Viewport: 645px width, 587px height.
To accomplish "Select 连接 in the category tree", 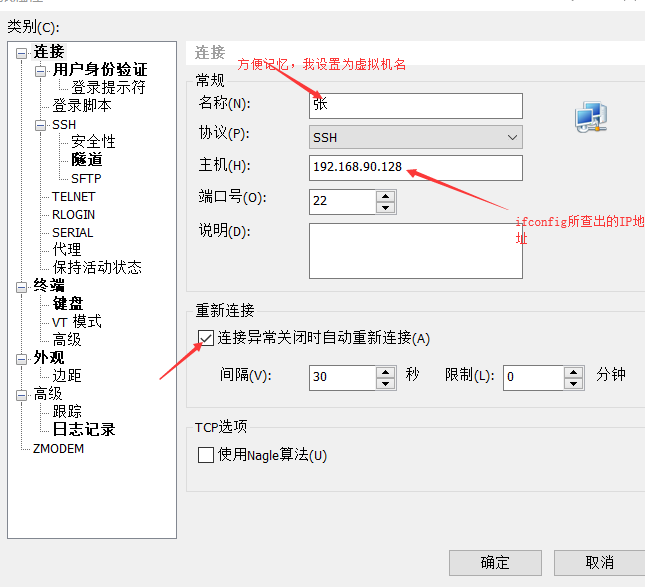I will pyautogui.click(x=49, y=52).
